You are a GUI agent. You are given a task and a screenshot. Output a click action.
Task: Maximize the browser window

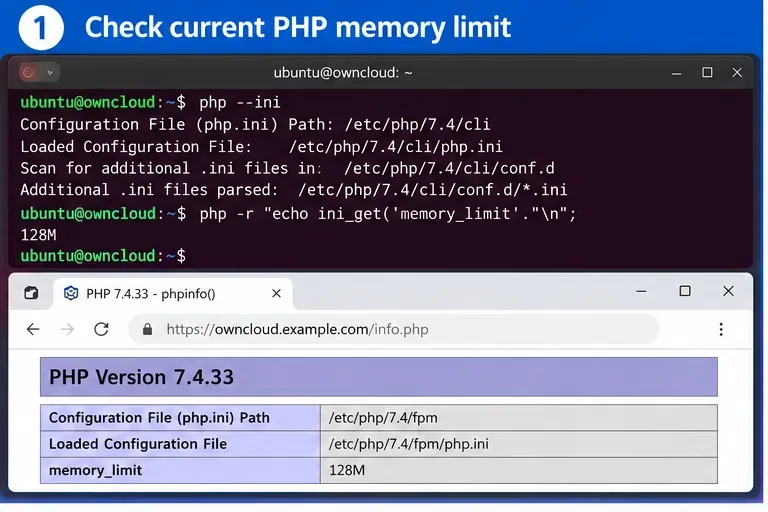pyautogui.click(x=685, y=291)
